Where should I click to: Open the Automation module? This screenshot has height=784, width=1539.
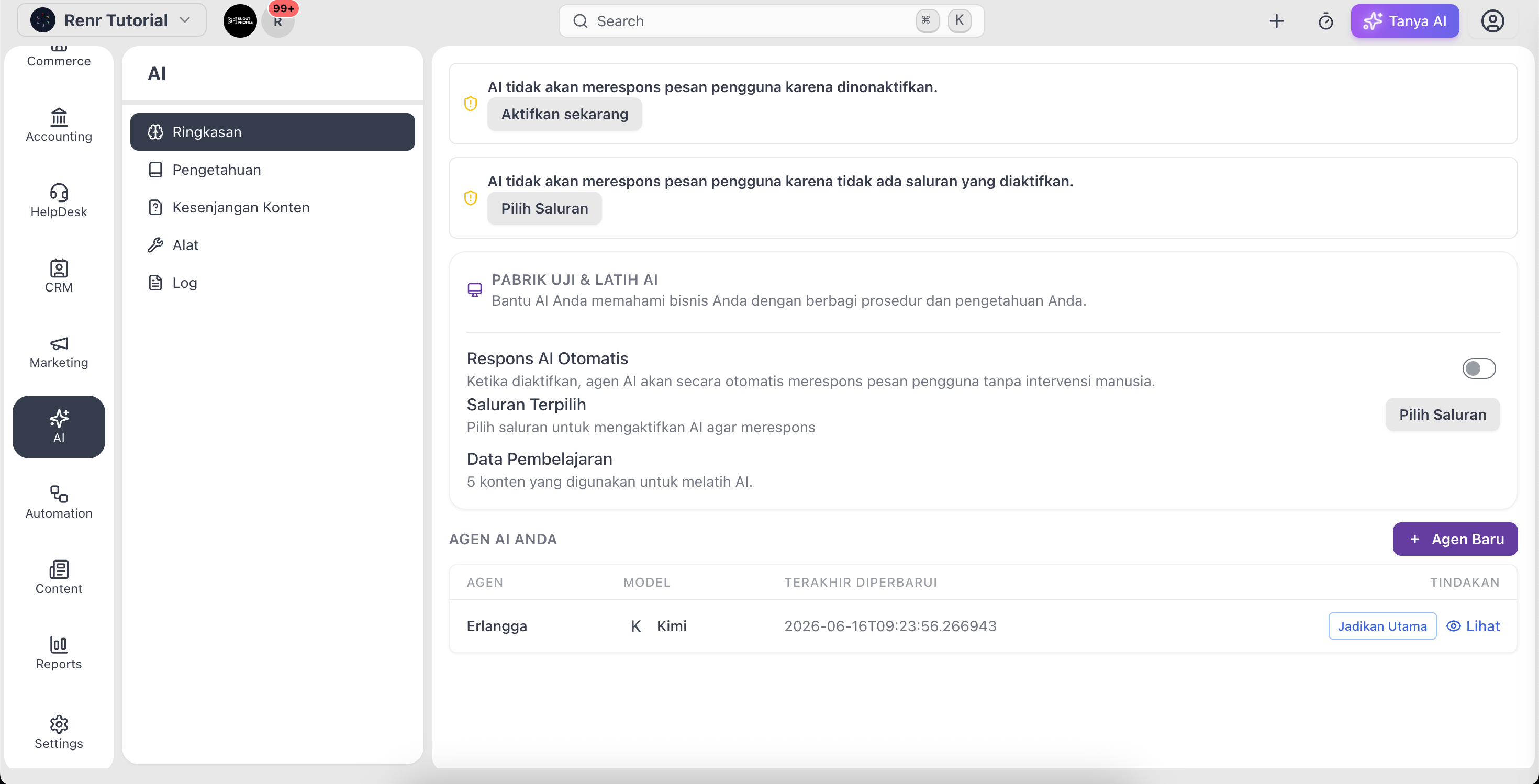tap(59, 502)
